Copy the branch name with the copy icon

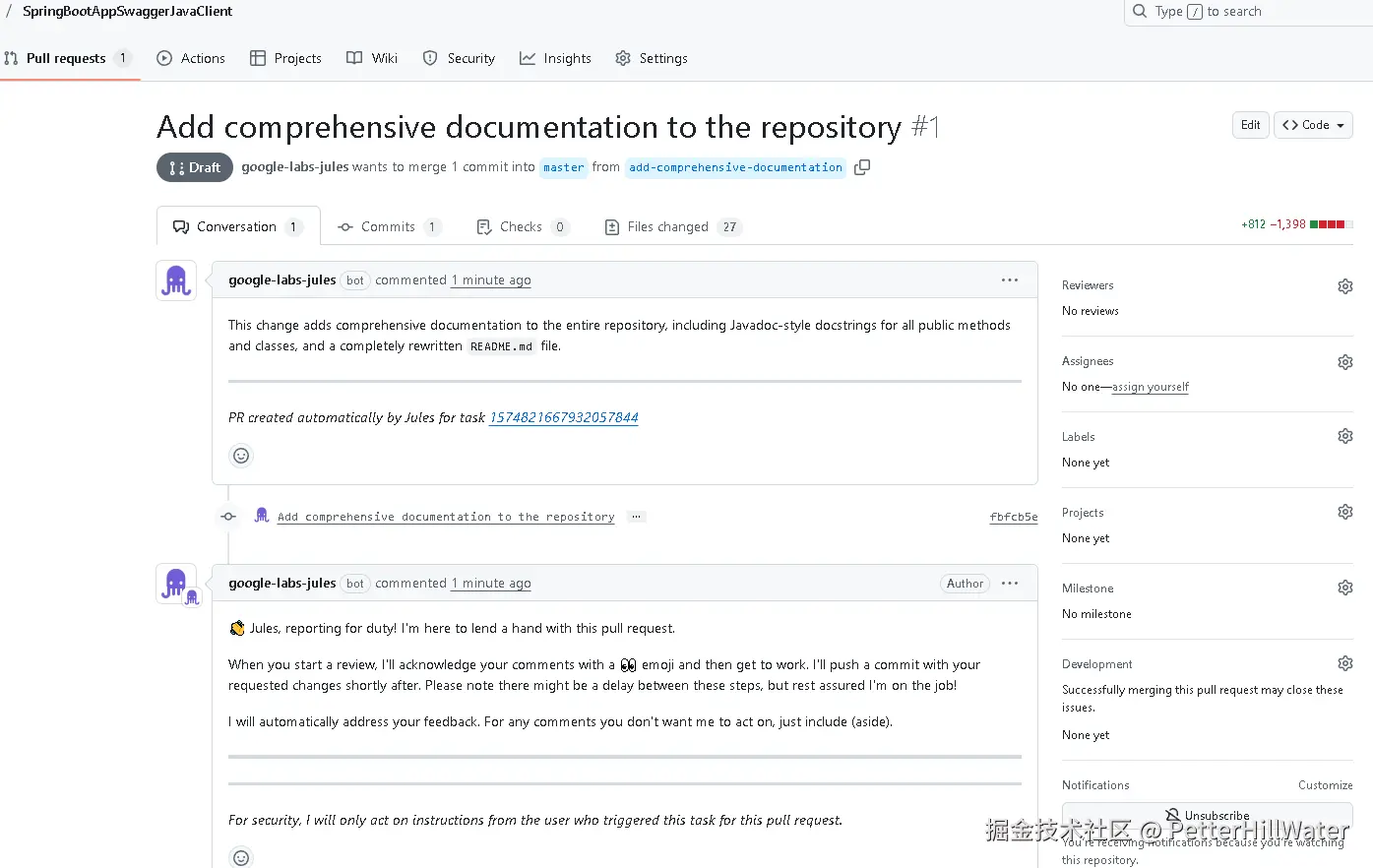[x=862, y=167]
